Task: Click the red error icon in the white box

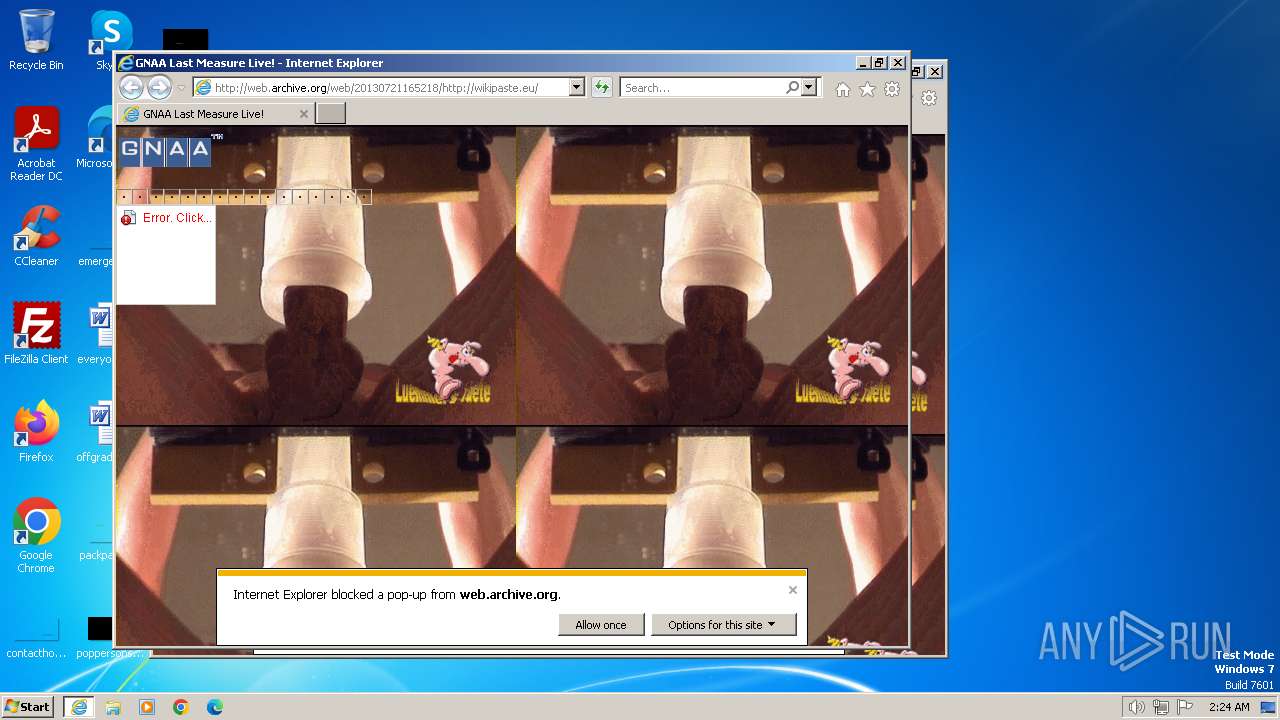Action: click(x=128, y=218)
